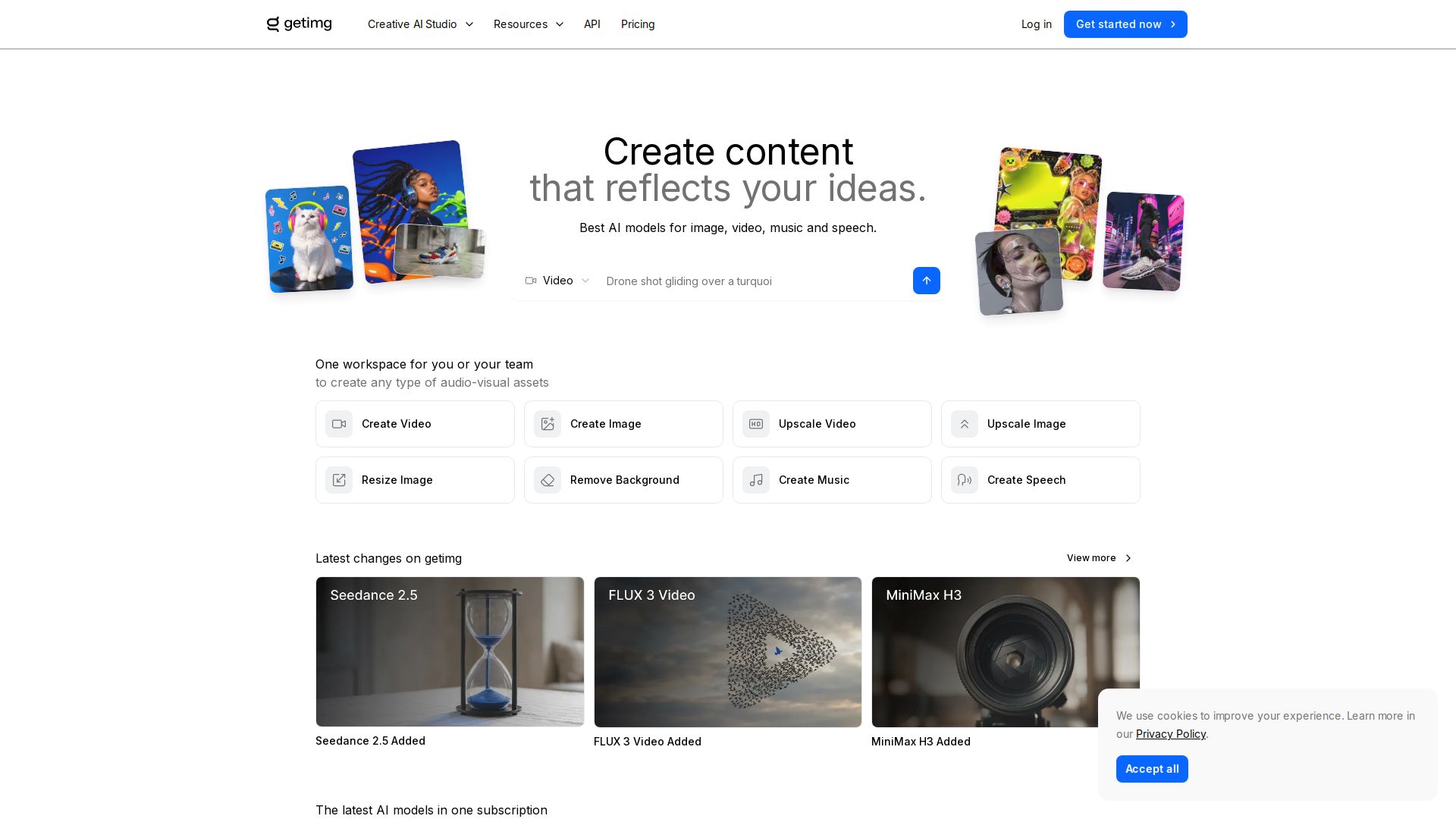Click the Latest changes on getimg heading
The width and height of the screenshot is (1456, 819).
pos(388,558)
